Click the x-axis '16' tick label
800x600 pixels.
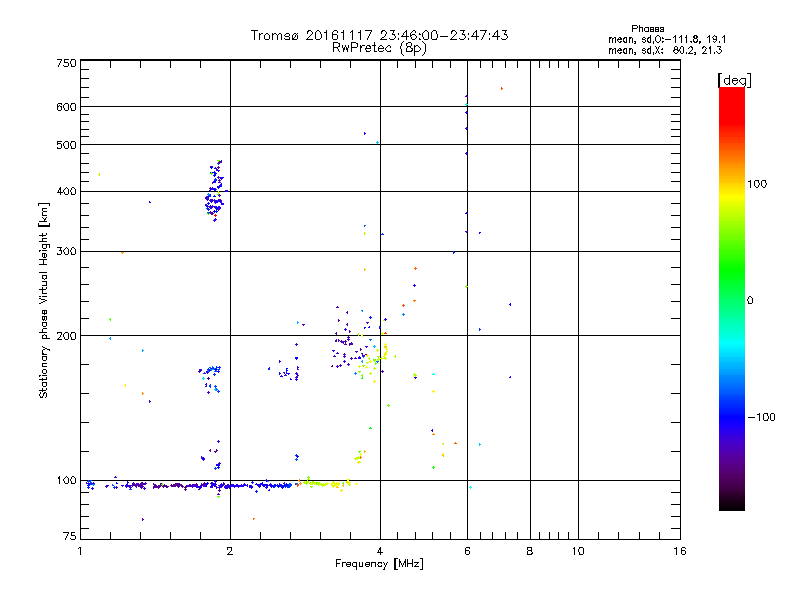point(680,551)
